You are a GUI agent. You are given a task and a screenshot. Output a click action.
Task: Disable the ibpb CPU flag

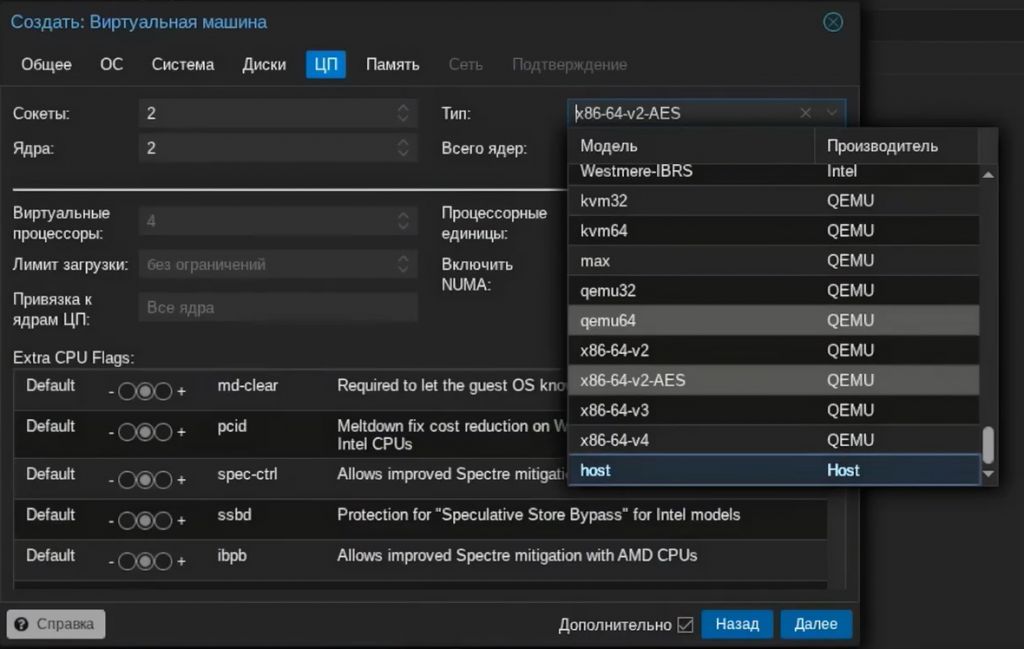127,561
